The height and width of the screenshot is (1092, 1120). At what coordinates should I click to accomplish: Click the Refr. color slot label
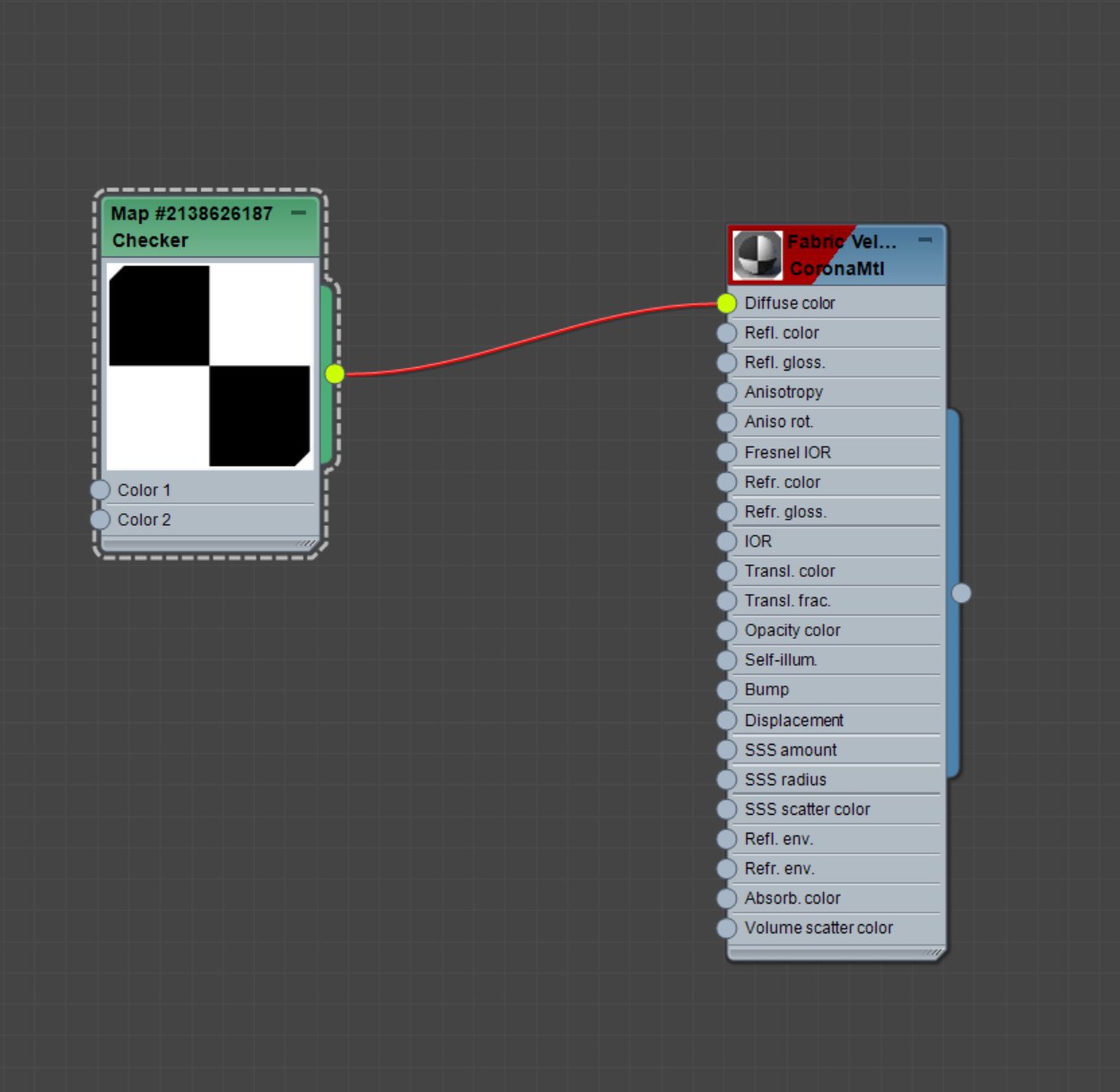(783, 482)
